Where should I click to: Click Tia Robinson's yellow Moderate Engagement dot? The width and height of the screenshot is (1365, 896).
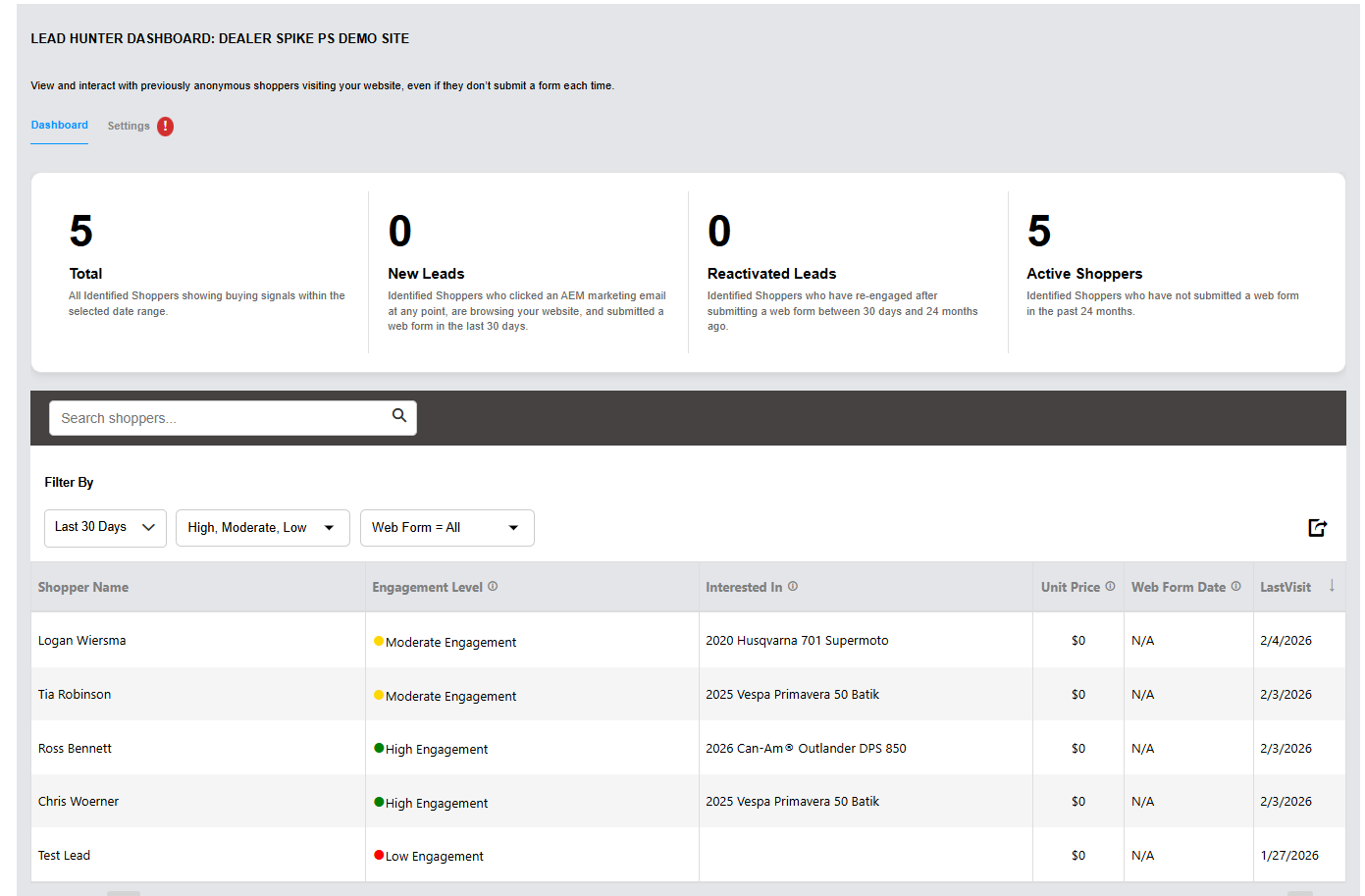tap(379, 695)
